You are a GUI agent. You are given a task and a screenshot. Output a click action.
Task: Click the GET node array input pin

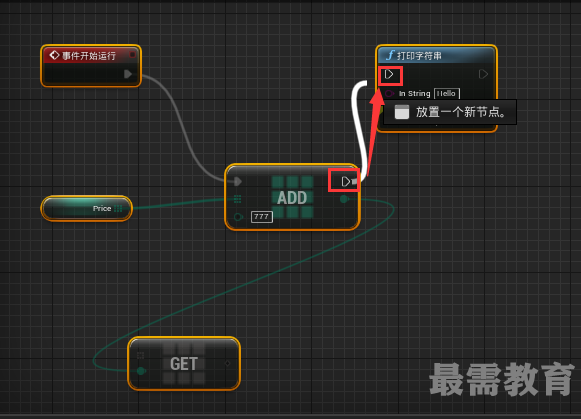pyautogui.click(x=140, y=355)
